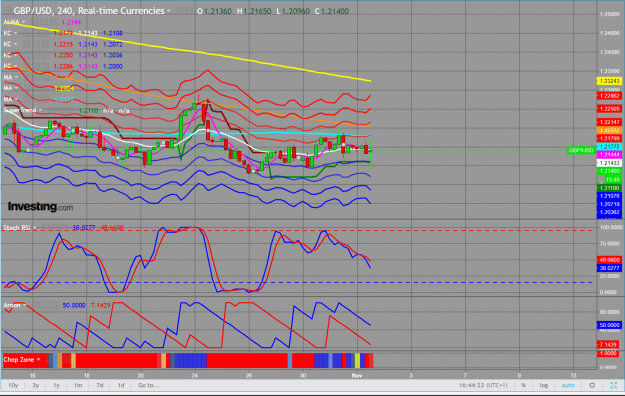Viewport: 625px width, 396px height.
Task: Click the dark green 1.21100 SuperTrend label
Action: click(x=609, y=188)
